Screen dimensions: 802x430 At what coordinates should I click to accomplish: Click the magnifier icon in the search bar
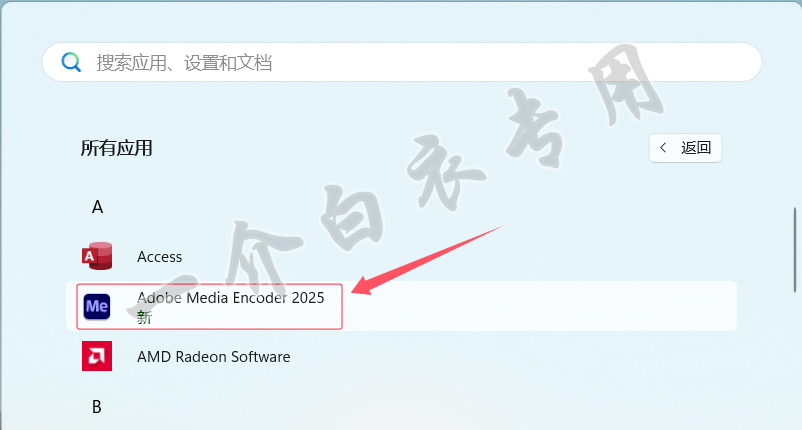[71, 62]
